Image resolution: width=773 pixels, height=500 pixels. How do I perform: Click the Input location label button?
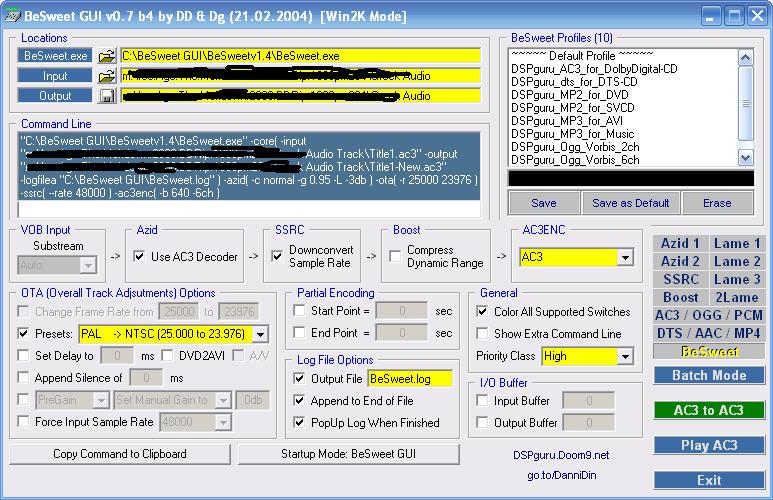point(55,76)
